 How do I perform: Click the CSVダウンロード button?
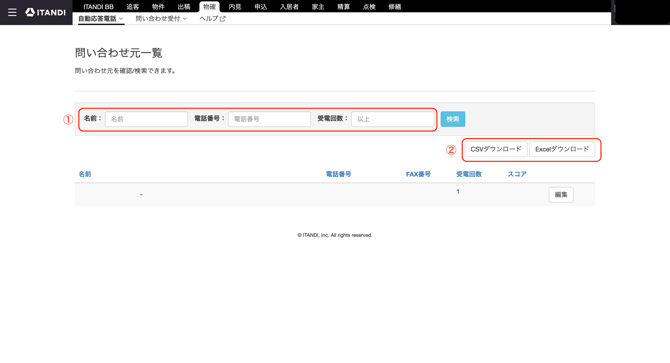tap(496, 149)
